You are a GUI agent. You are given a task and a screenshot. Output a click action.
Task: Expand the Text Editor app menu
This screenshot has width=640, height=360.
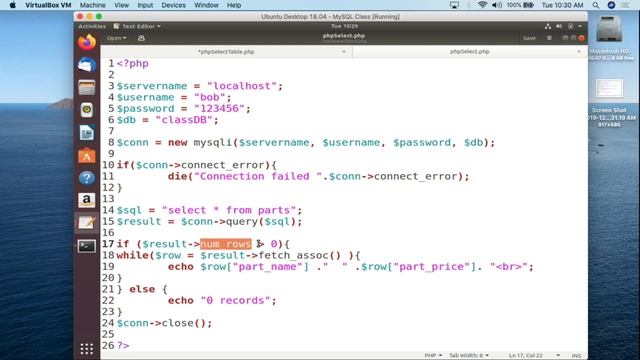[x=137, y=26]
